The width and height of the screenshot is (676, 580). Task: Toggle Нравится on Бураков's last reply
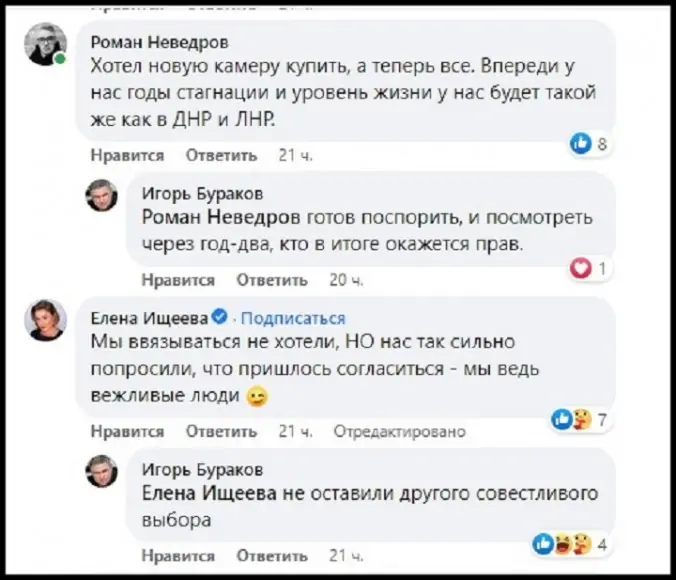pos(178,555)
